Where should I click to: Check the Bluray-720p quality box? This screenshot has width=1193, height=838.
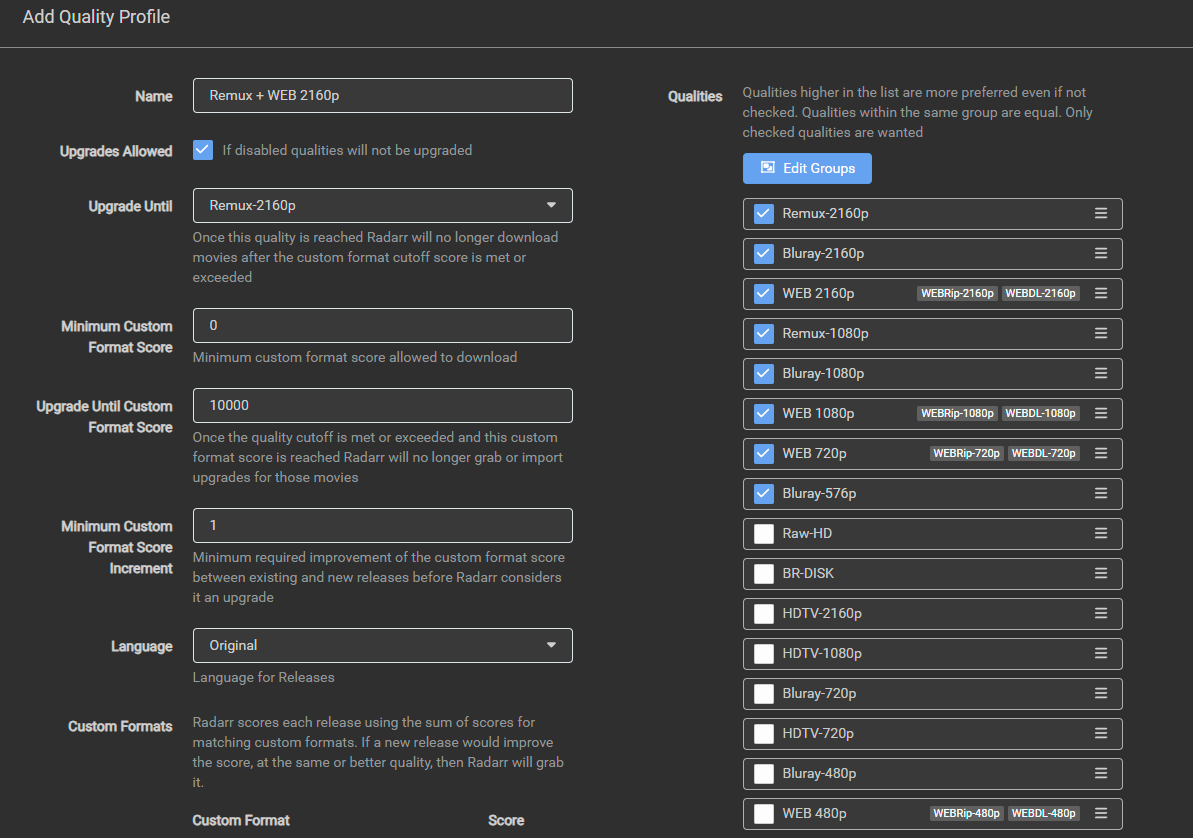tap(764, 693)
